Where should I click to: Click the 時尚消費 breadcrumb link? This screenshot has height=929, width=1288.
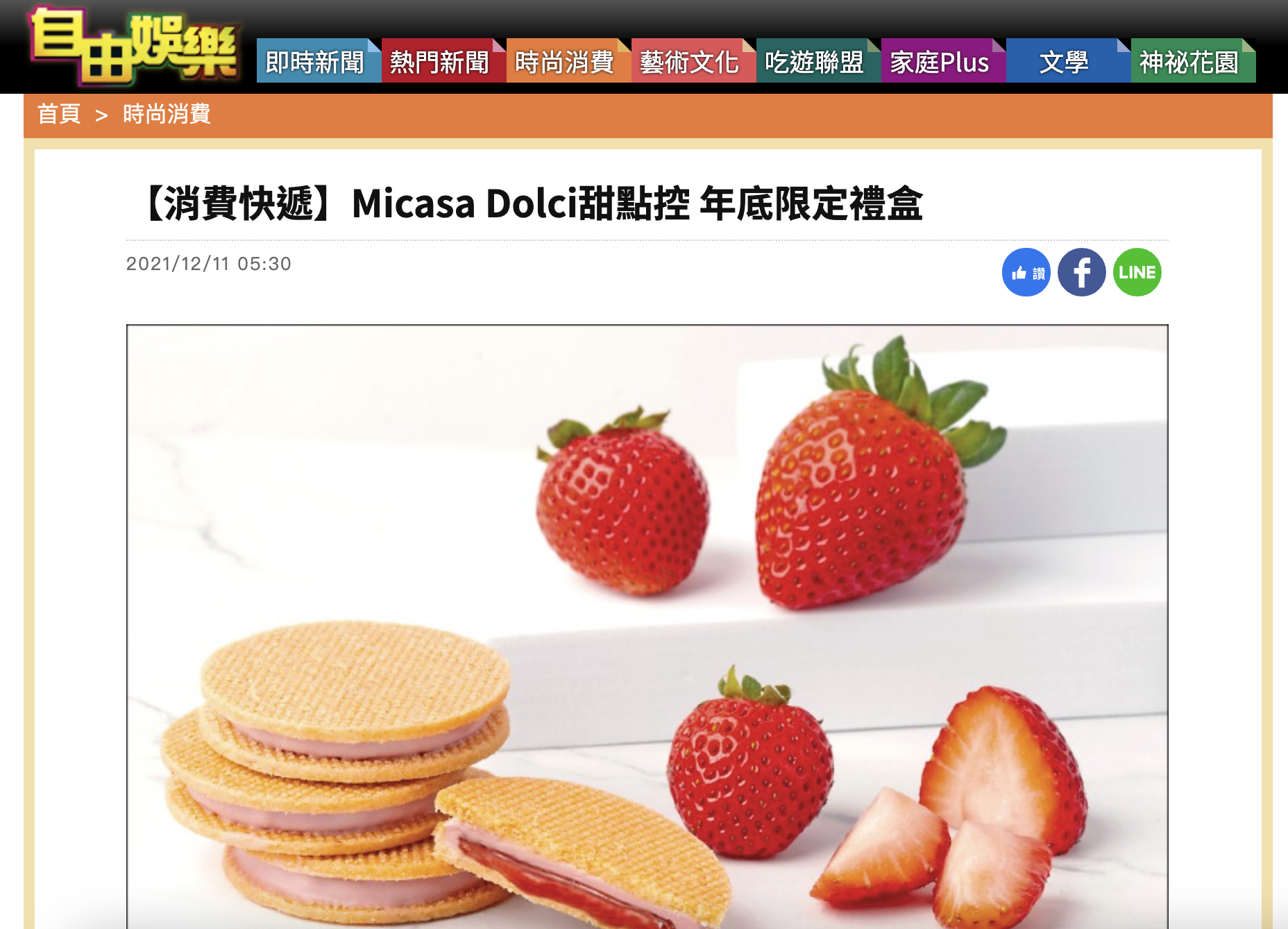click(167, 114)
